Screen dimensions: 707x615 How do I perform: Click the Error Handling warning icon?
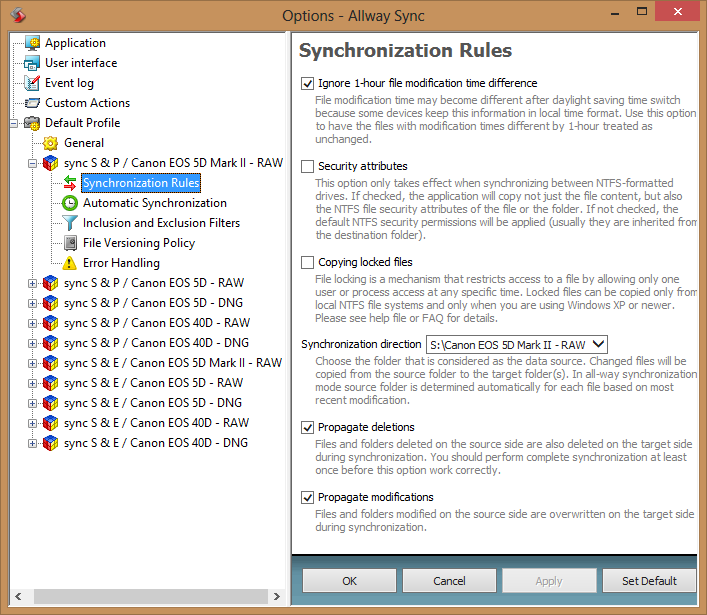[69, 263]
